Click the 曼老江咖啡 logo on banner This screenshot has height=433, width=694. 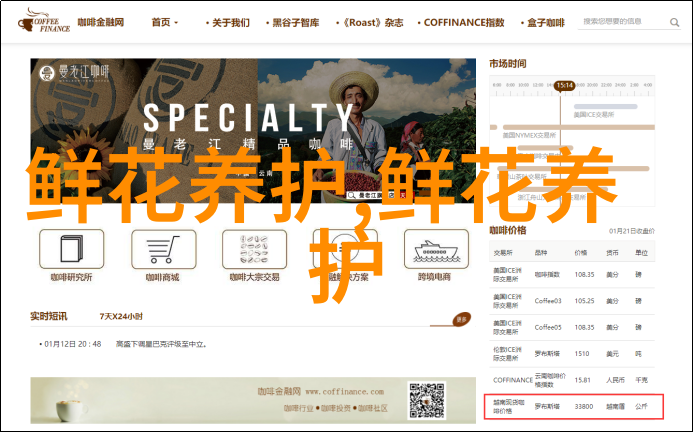[74, 73]
